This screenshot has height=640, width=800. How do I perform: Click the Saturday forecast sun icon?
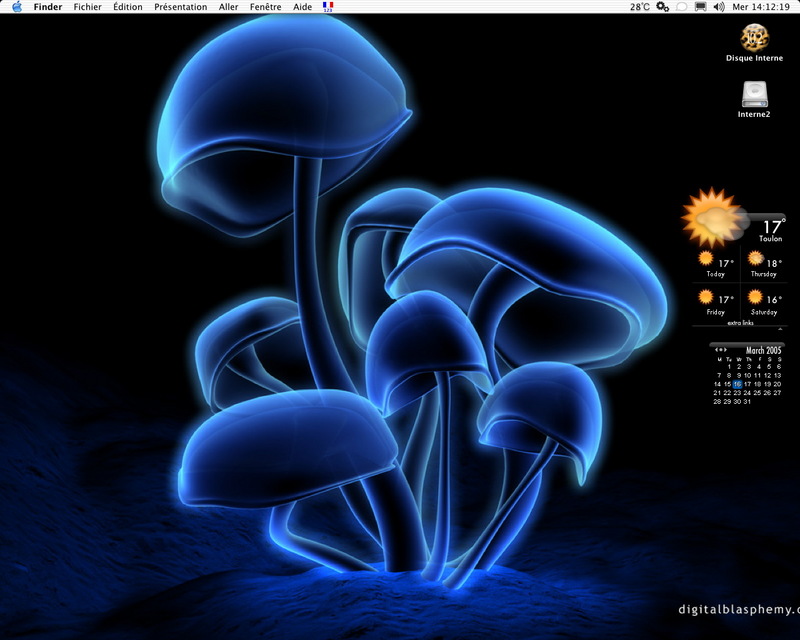pyautogui.click(x=755, y=297)
